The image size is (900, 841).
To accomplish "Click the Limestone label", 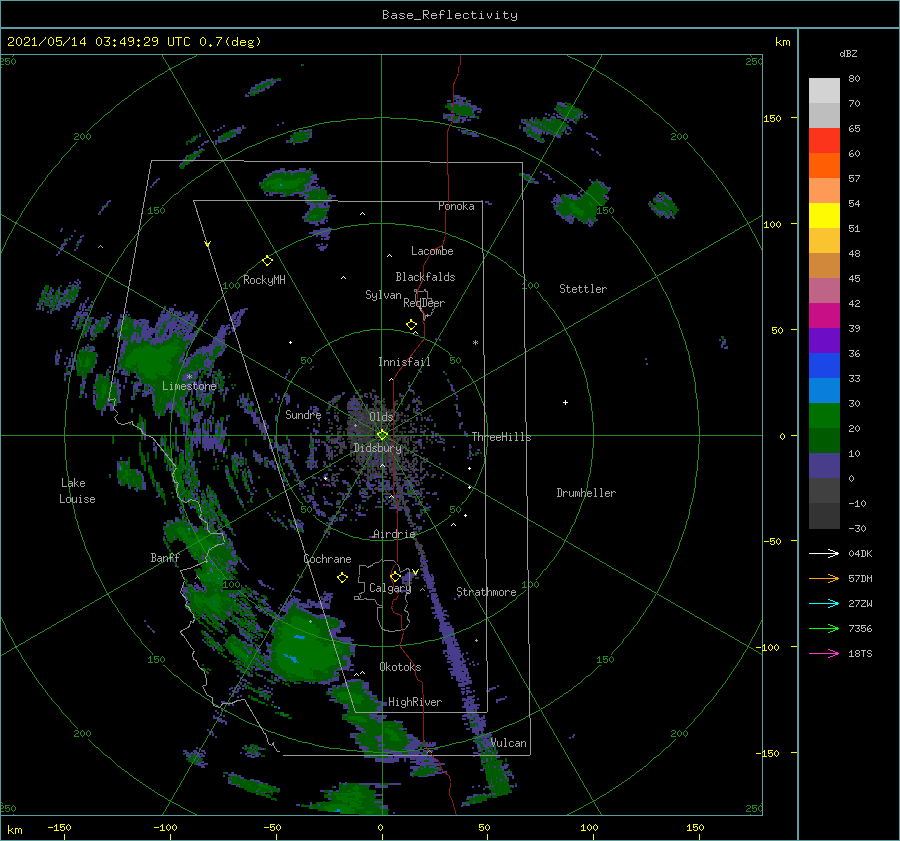I will 189,386.
